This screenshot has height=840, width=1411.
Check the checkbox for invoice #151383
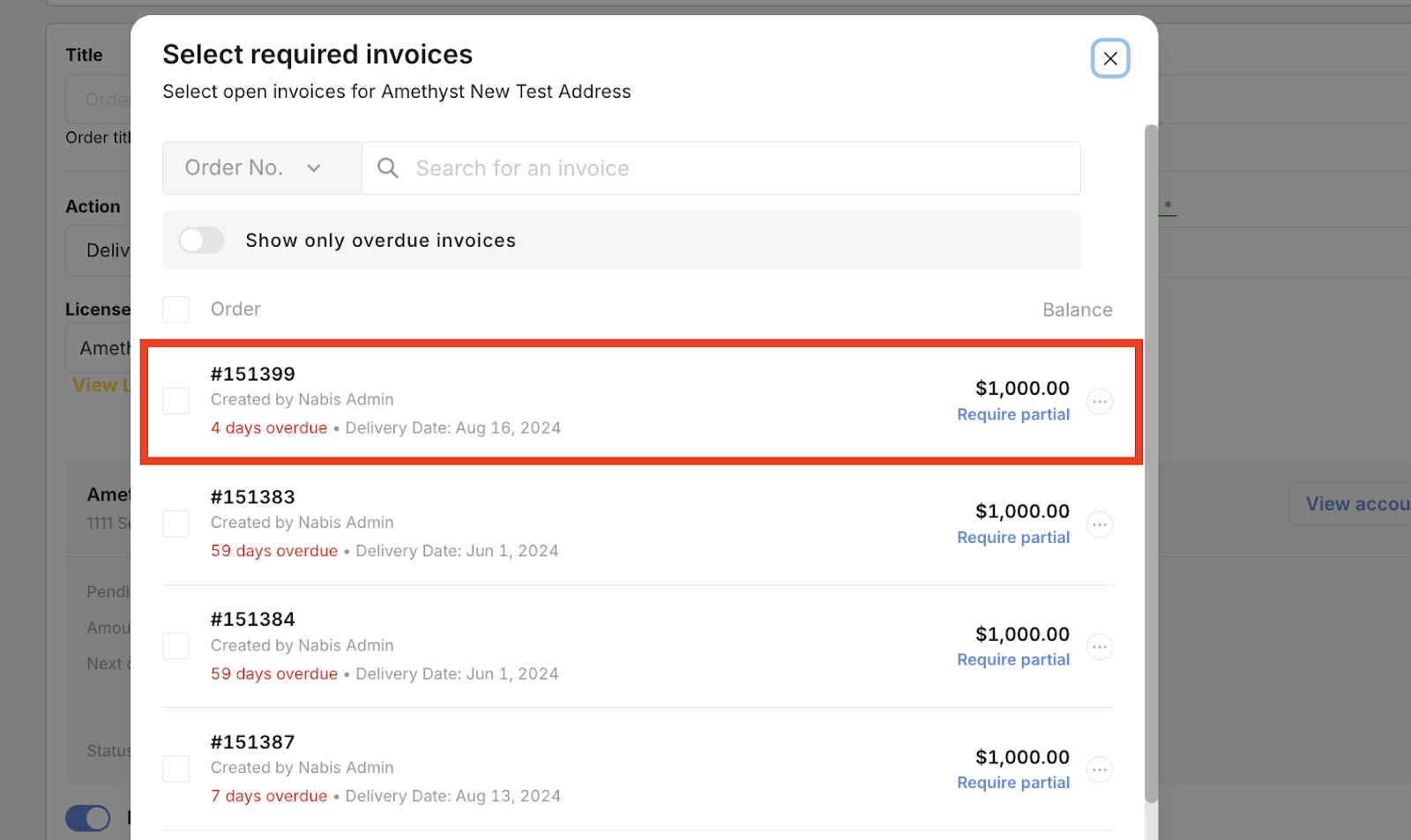coord(175,523)
